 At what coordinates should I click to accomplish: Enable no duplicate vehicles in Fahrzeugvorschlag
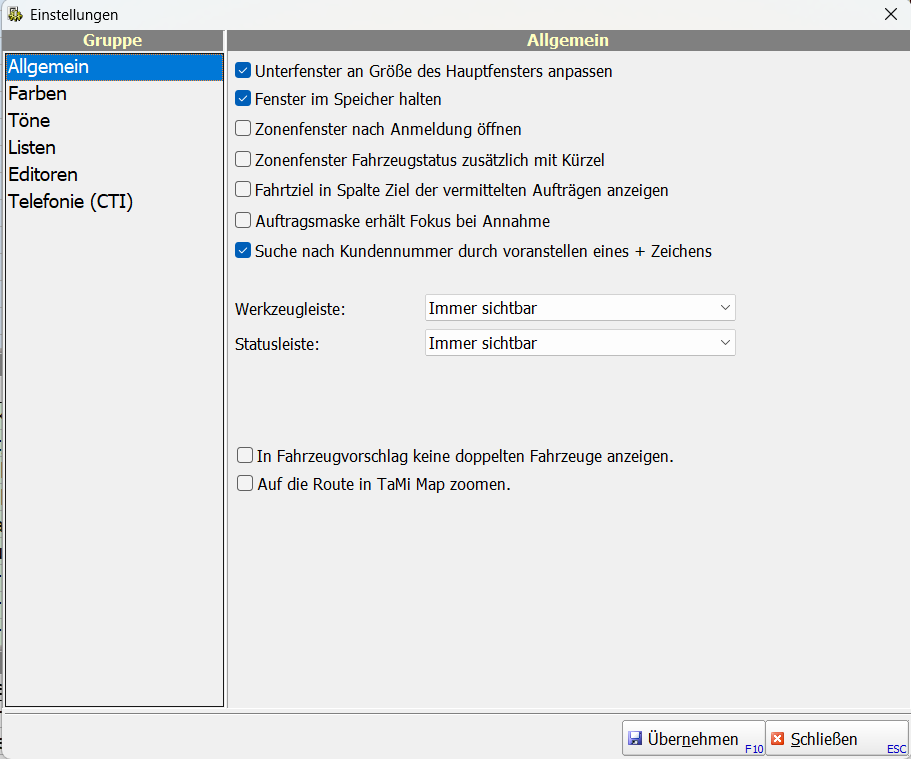245,456
